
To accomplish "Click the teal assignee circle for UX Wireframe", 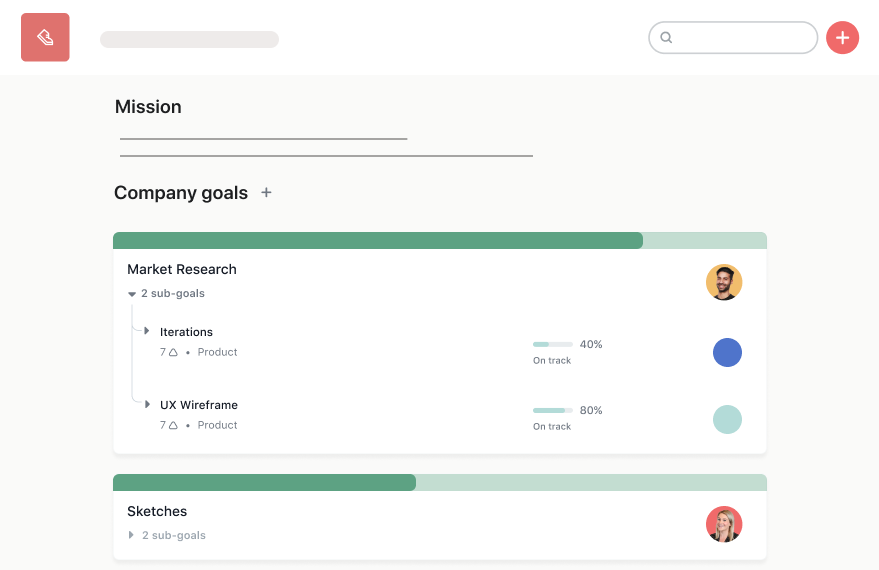I will 727,419.
